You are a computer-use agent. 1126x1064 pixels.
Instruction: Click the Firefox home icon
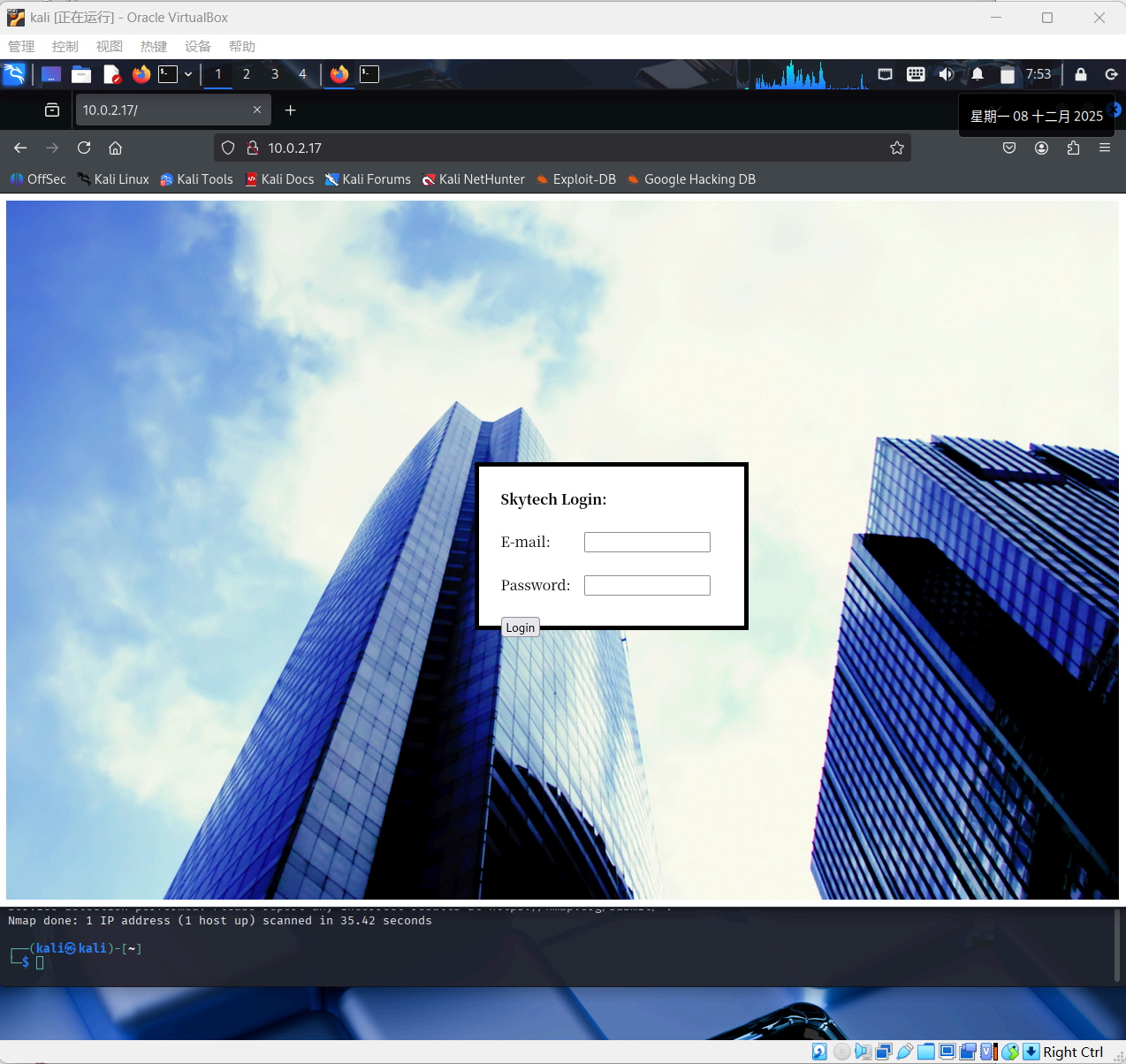[x=115, y=148]
